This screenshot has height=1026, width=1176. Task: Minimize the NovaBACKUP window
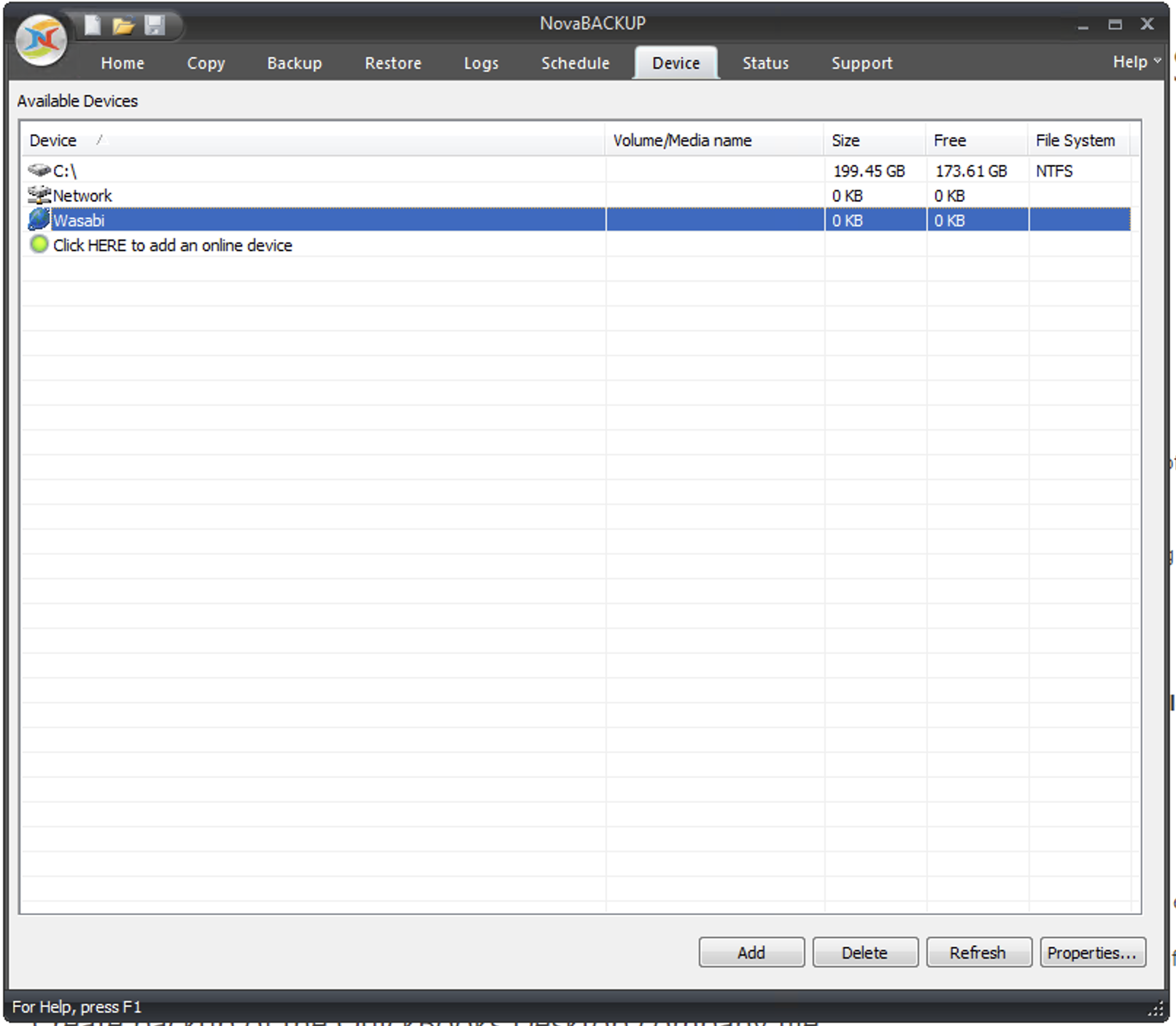(x=1083, y=26)
